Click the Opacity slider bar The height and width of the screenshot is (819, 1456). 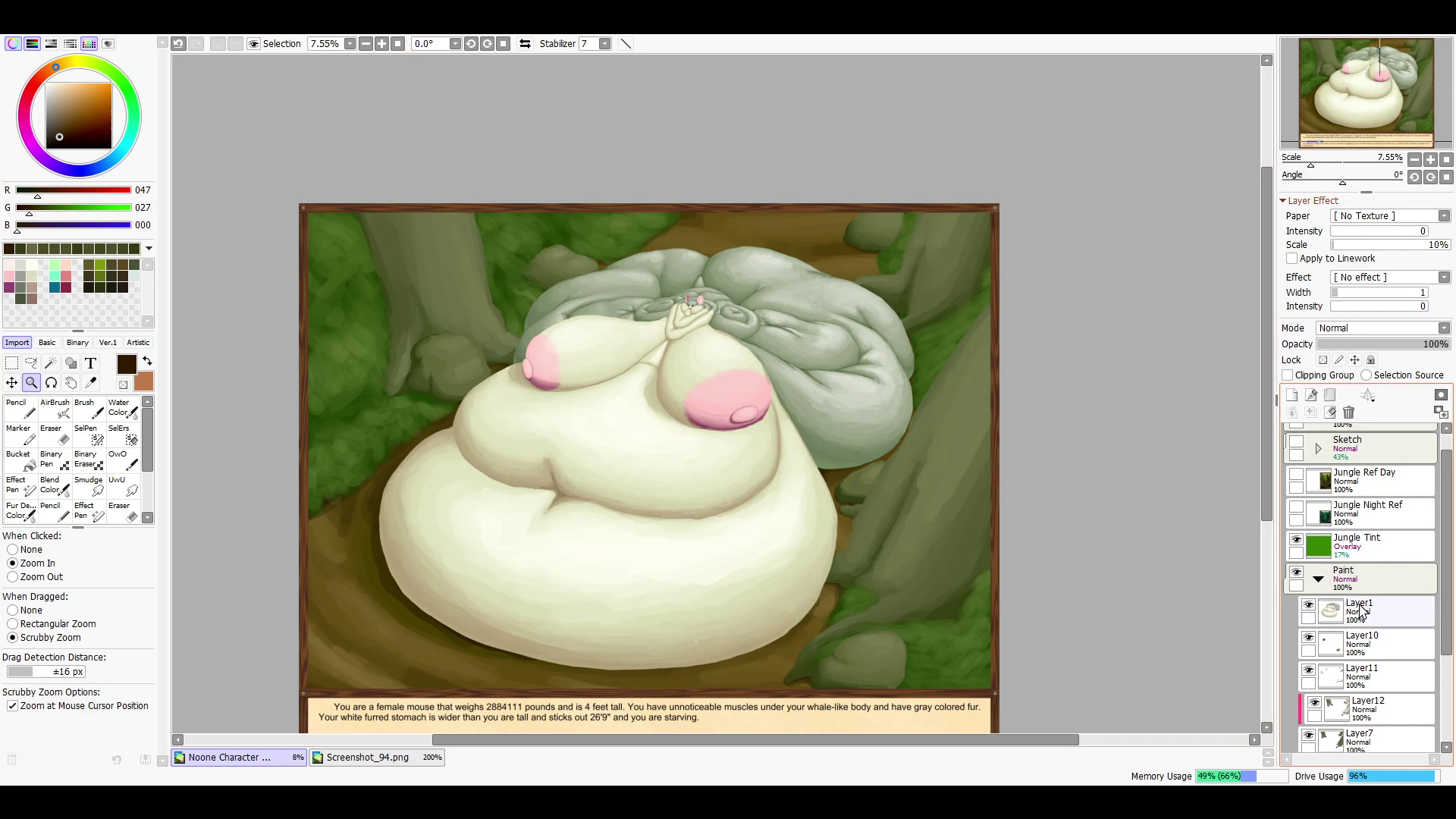coord(1383,344)
